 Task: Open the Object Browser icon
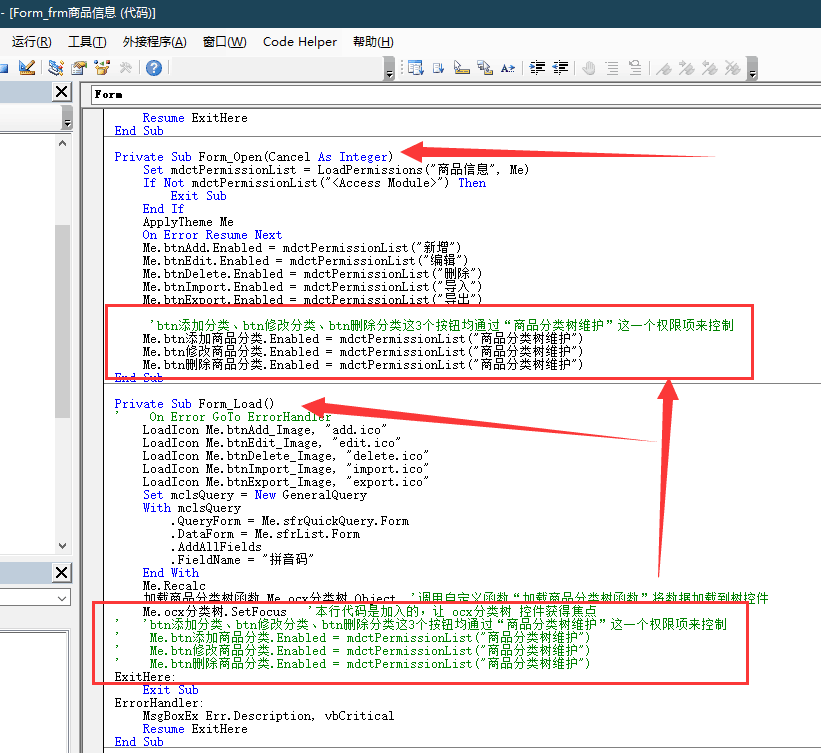(102, 68)
